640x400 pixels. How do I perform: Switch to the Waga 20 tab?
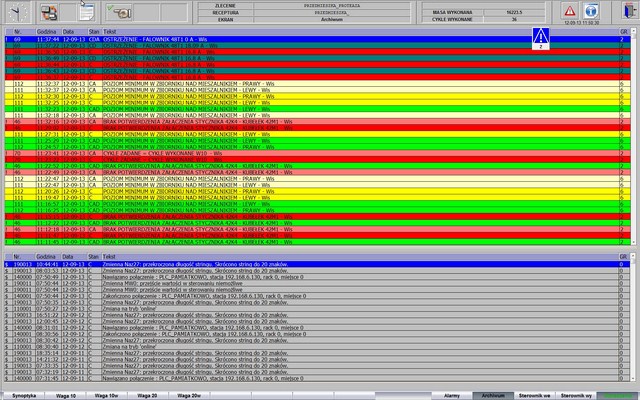147,396
